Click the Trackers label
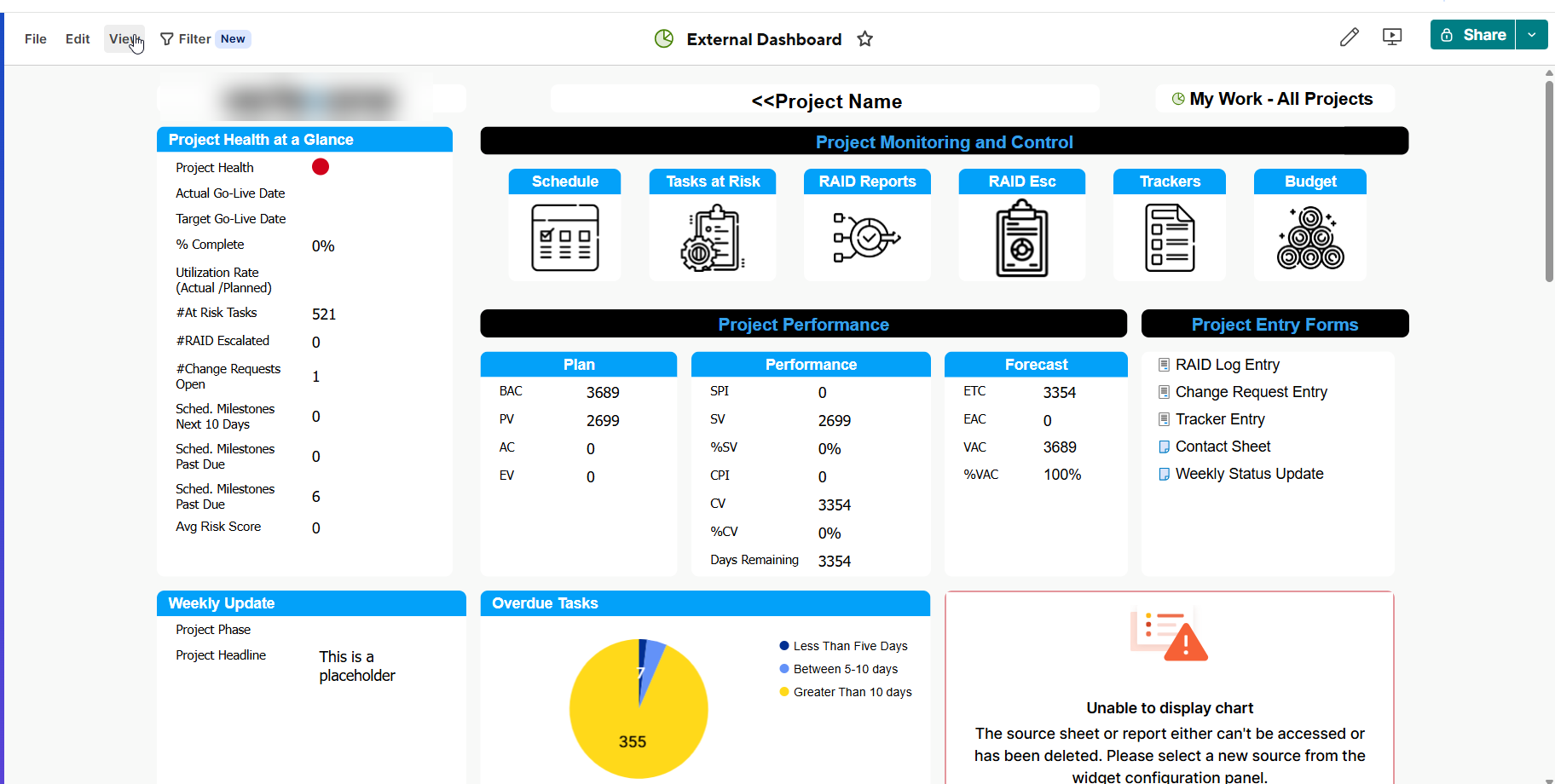This screenshot has width=1555, height=784. (x=1170, y=182)
